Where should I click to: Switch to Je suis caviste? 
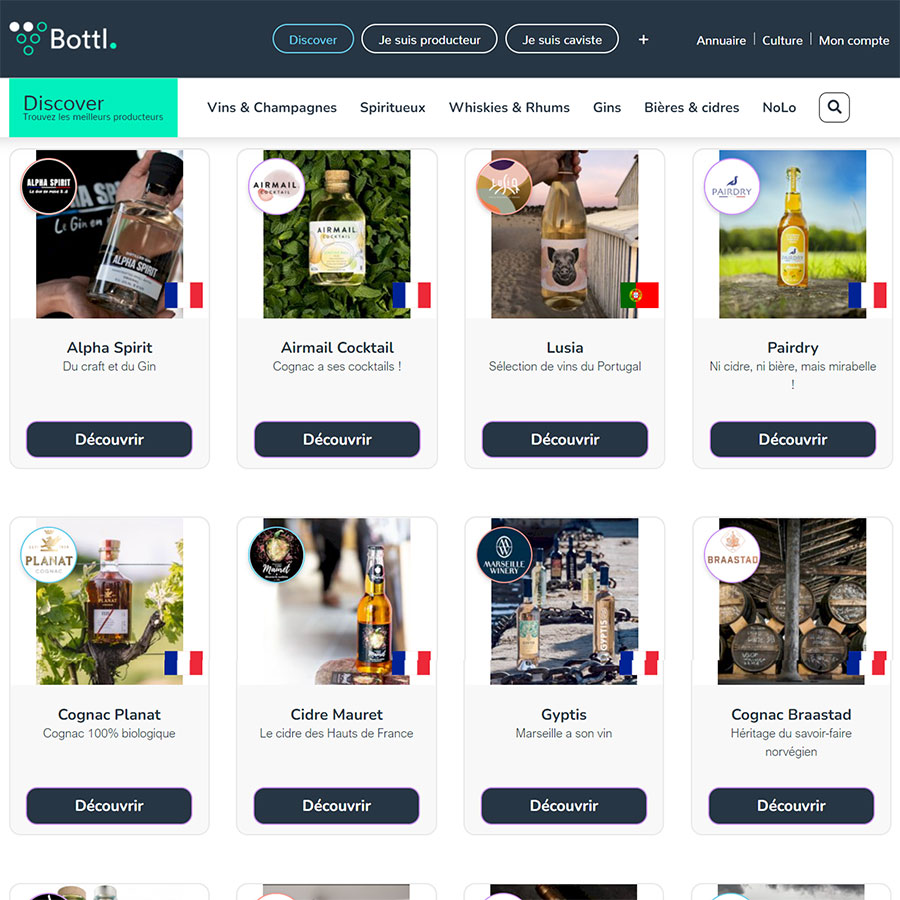561,39
